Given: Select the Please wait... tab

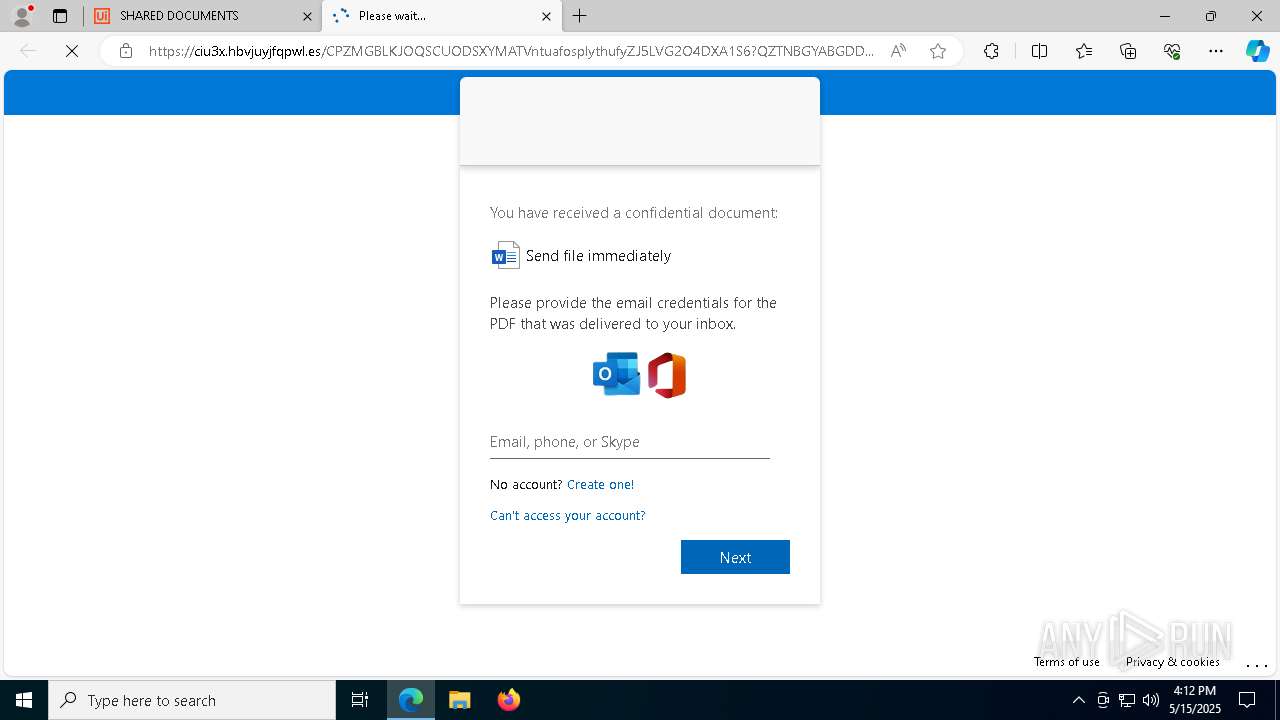Looking at the screenshot, I should [x=440, y=16].
